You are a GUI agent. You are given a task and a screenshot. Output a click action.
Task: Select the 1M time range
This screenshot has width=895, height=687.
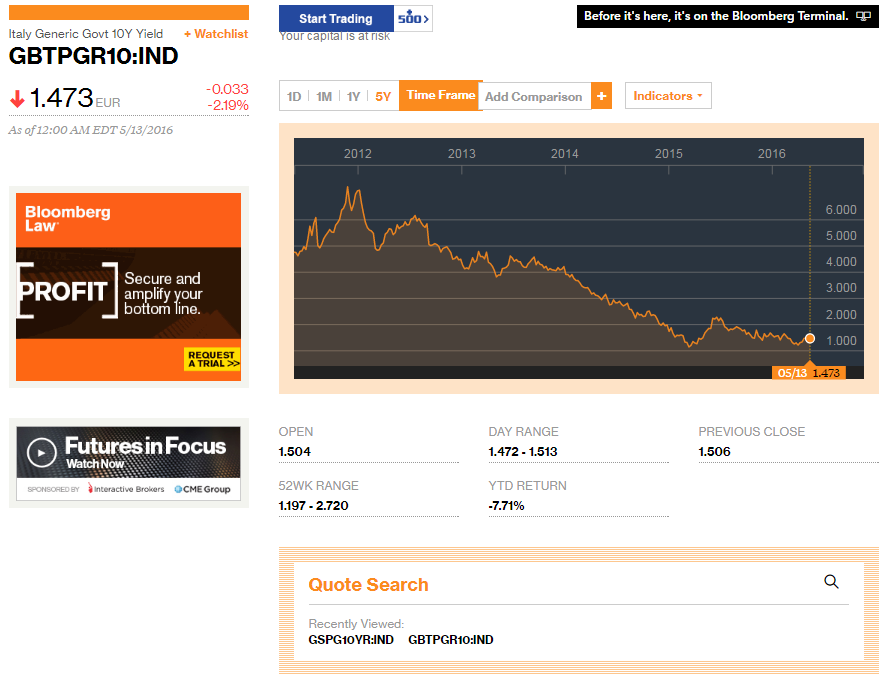click(x=324, y=96)
